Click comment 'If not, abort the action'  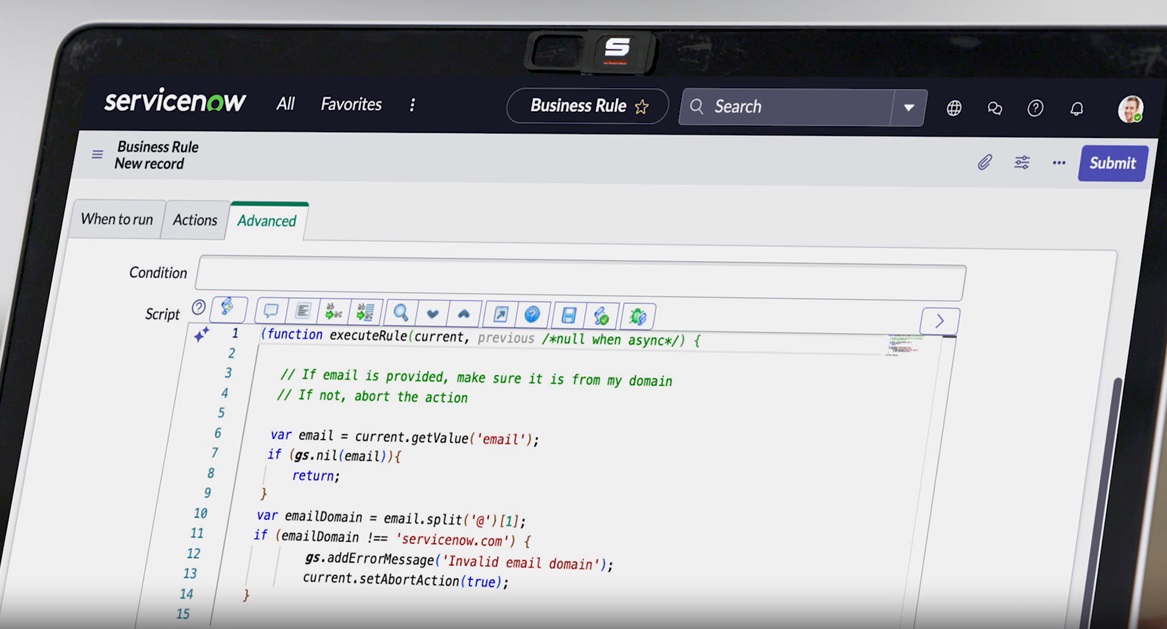(372, 396)
